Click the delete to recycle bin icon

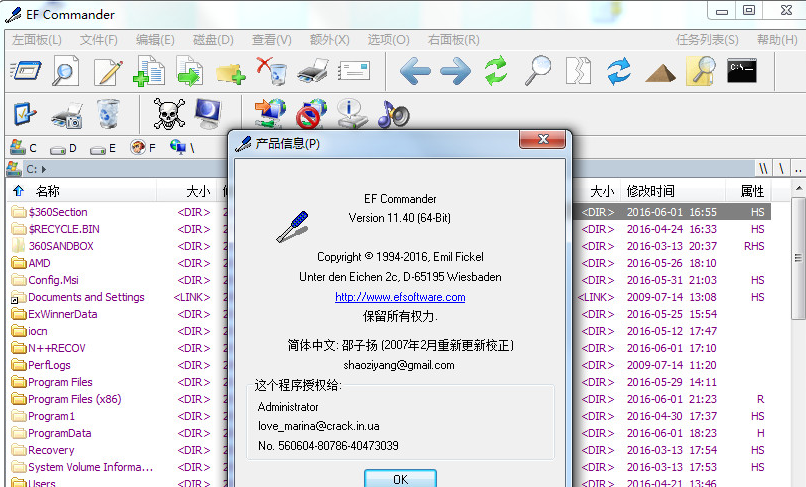coord(271,71)
